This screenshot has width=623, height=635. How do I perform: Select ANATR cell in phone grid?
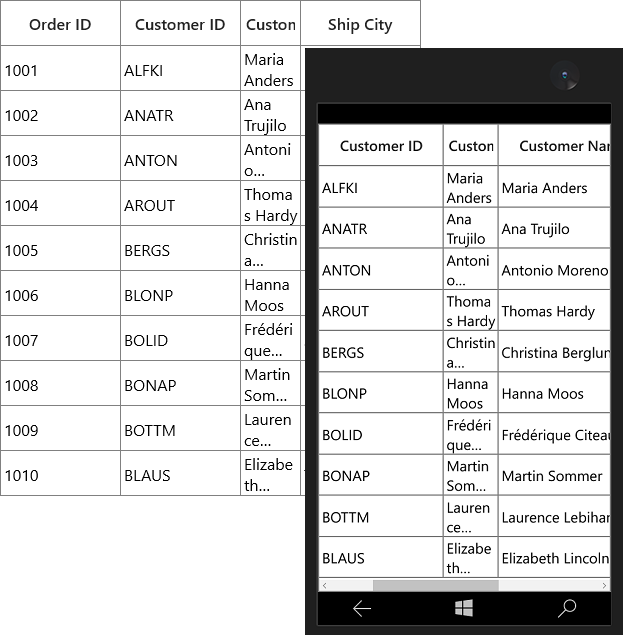(x=381, y=228)
